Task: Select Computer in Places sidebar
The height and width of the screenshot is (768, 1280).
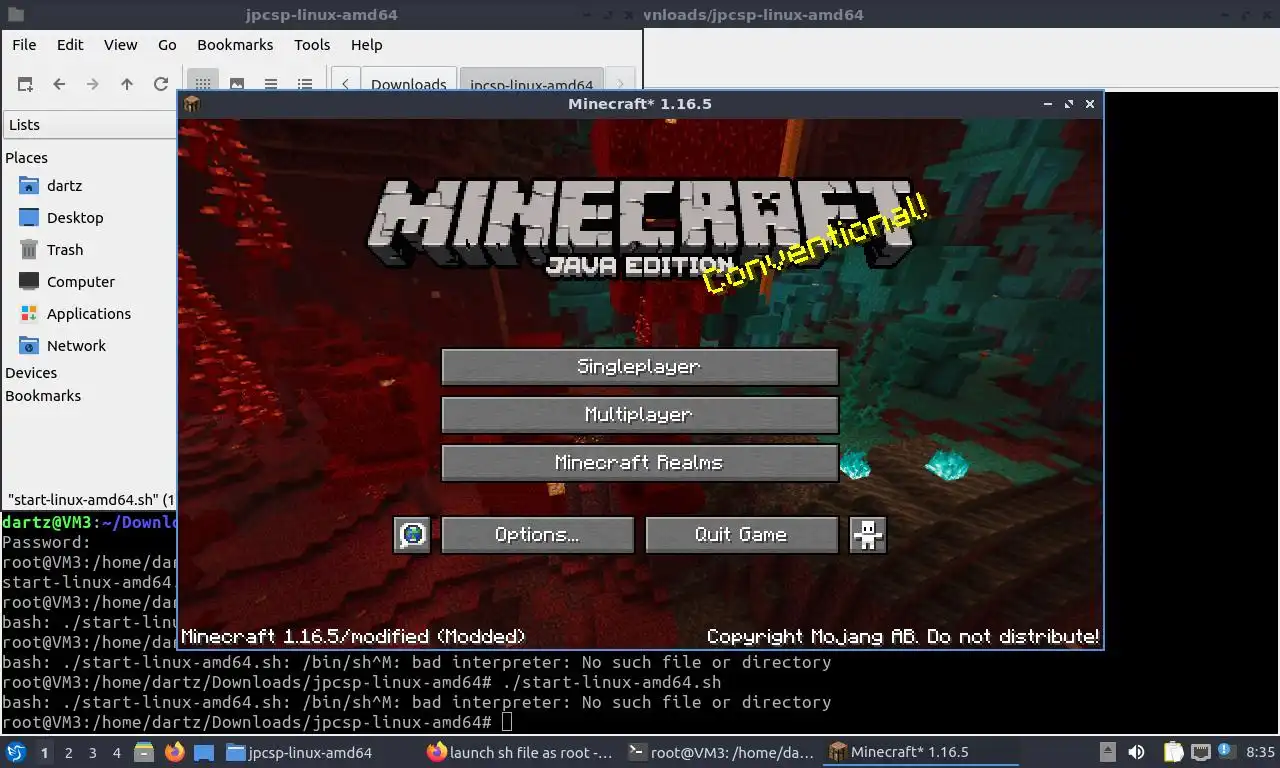Action: (80, 282)
